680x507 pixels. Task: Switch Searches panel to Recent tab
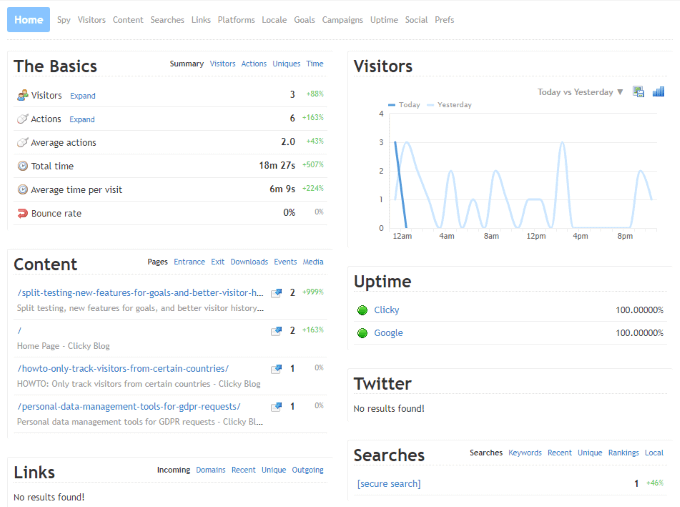pos(559,453)
